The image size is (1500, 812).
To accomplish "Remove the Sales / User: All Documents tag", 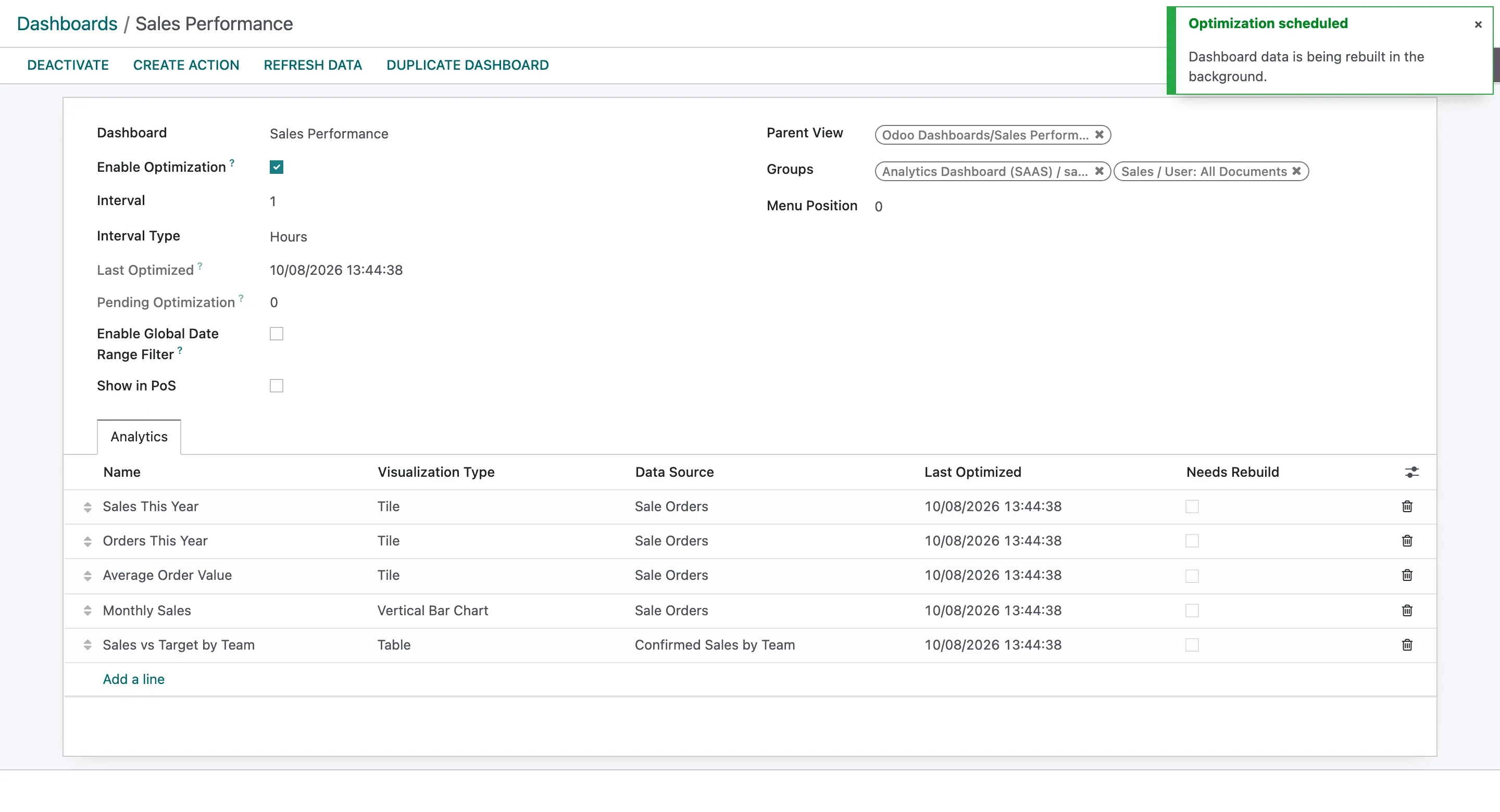I will pos(1296,171).
